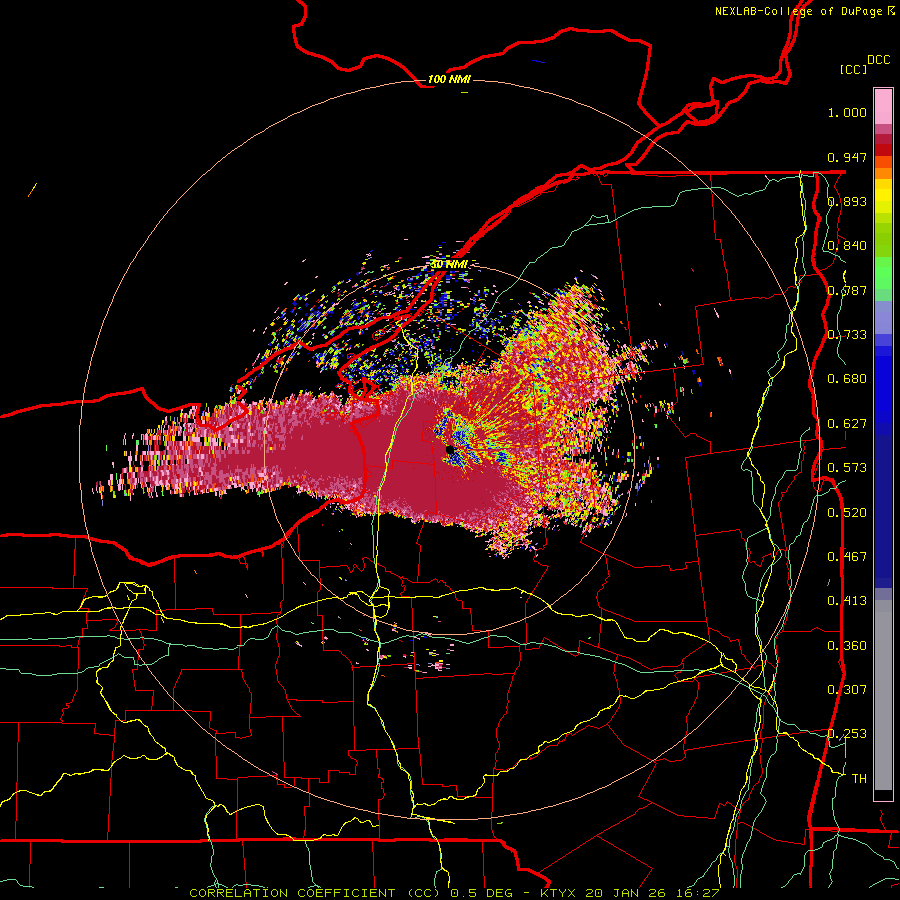Select the 0.573 legend value

point(847,468)
